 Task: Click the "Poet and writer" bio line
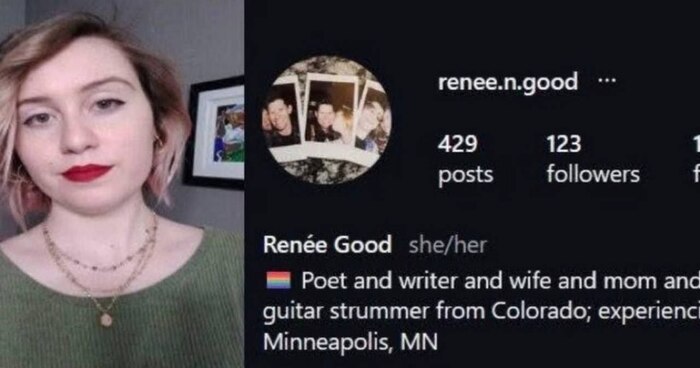pyautogui.click(x=500, y=281)
